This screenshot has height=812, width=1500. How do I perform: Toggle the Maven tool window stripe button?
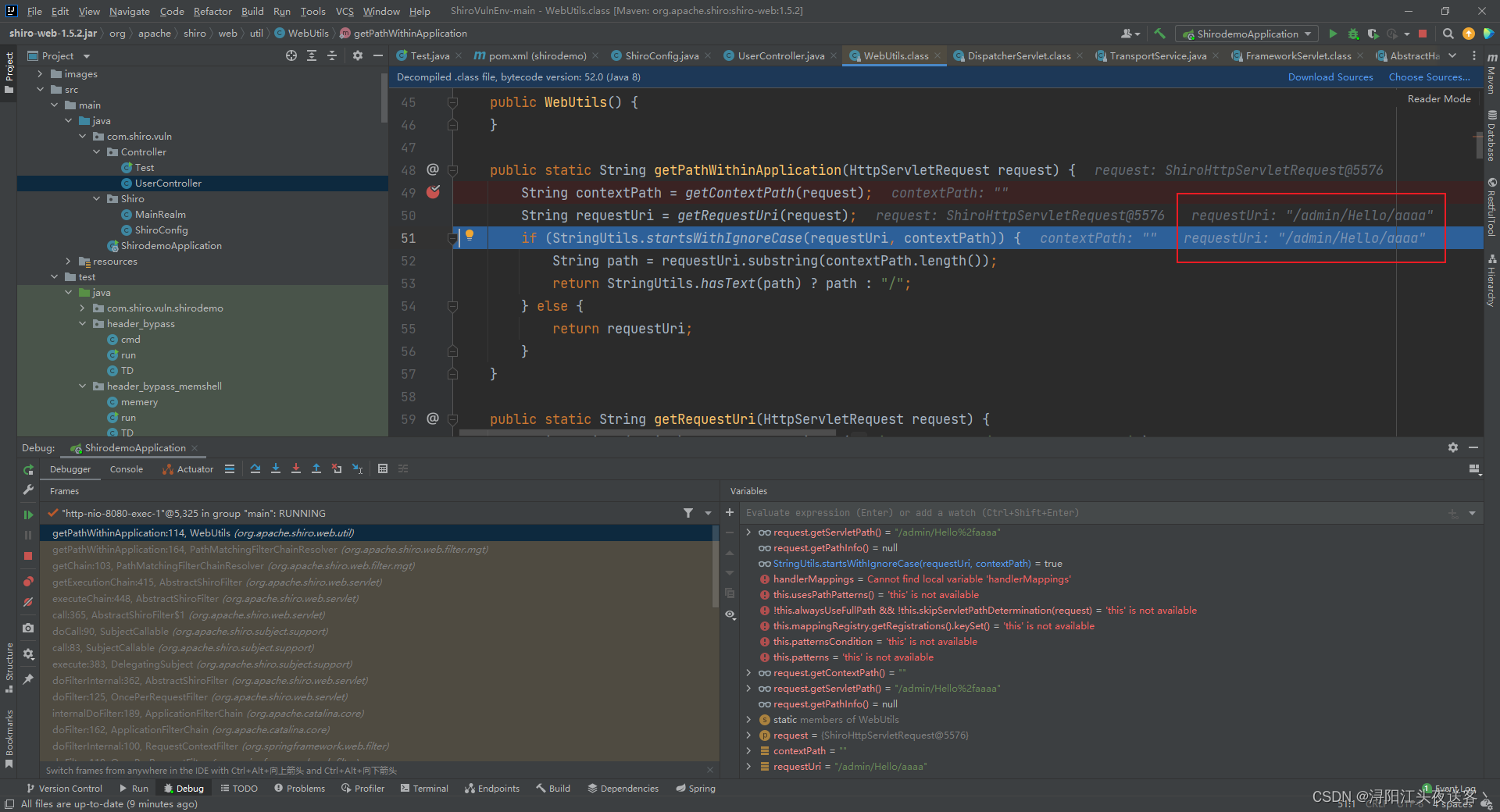[1492, 74]
